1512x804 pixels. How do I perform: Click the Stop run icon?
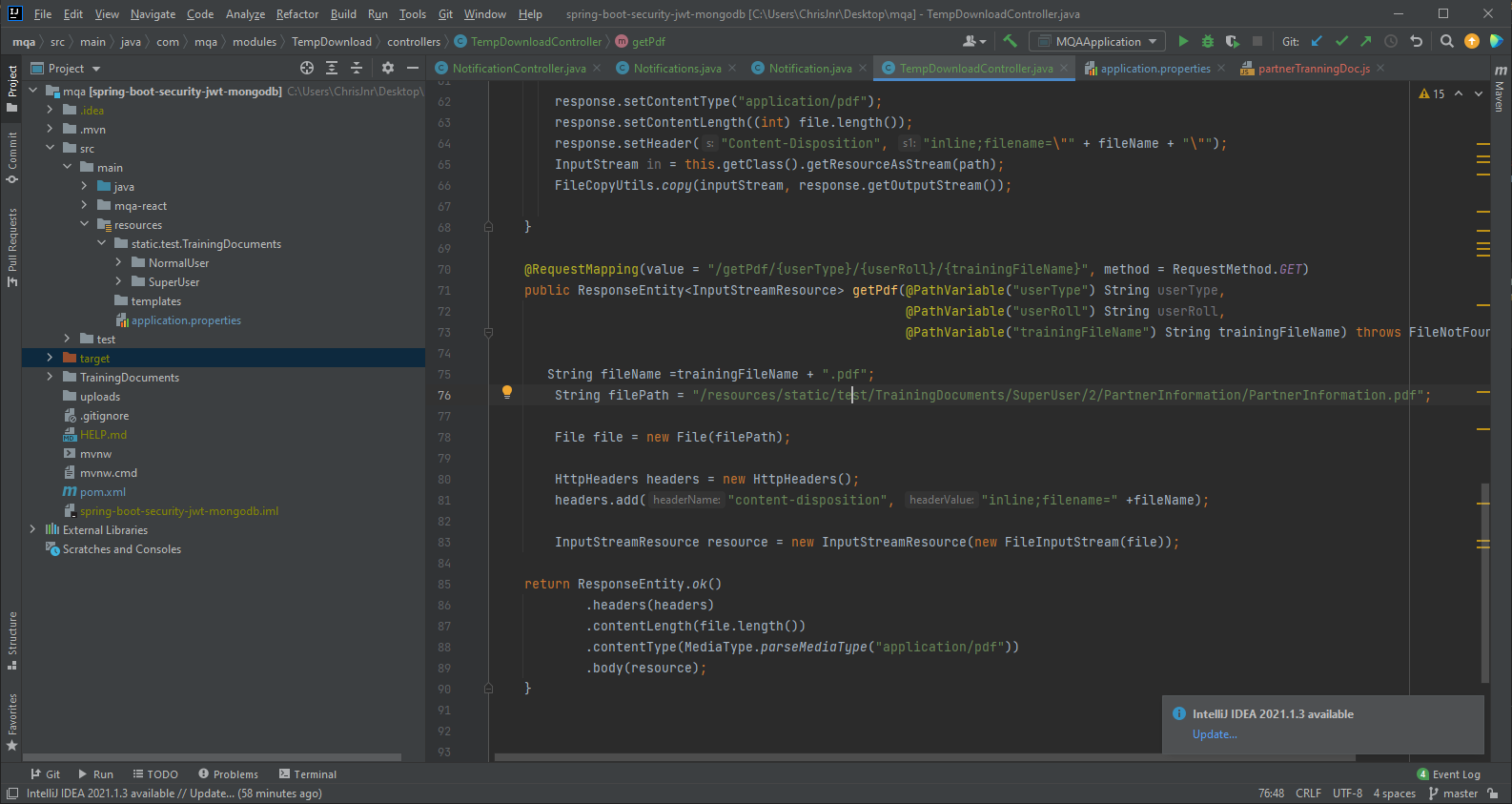pyautogui.click(x=1257, y=41)
